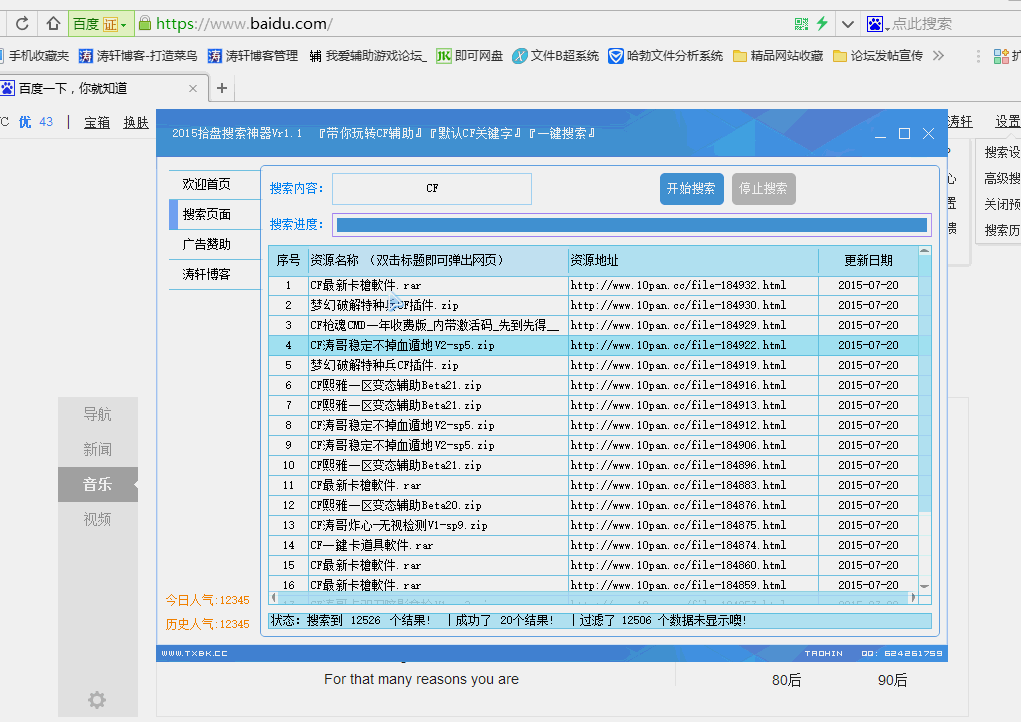Switch to 欢迎首页 tab
Image resolution: width=1021 pixels, height=722 pixels.
click(207, 184)
